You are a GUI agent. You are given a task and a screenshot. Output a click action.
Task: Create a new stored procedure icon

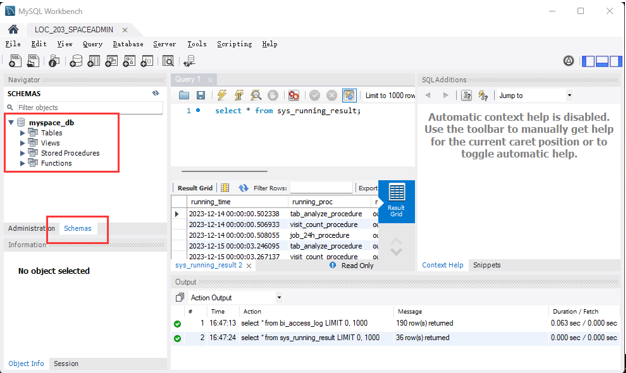[129, 61]
